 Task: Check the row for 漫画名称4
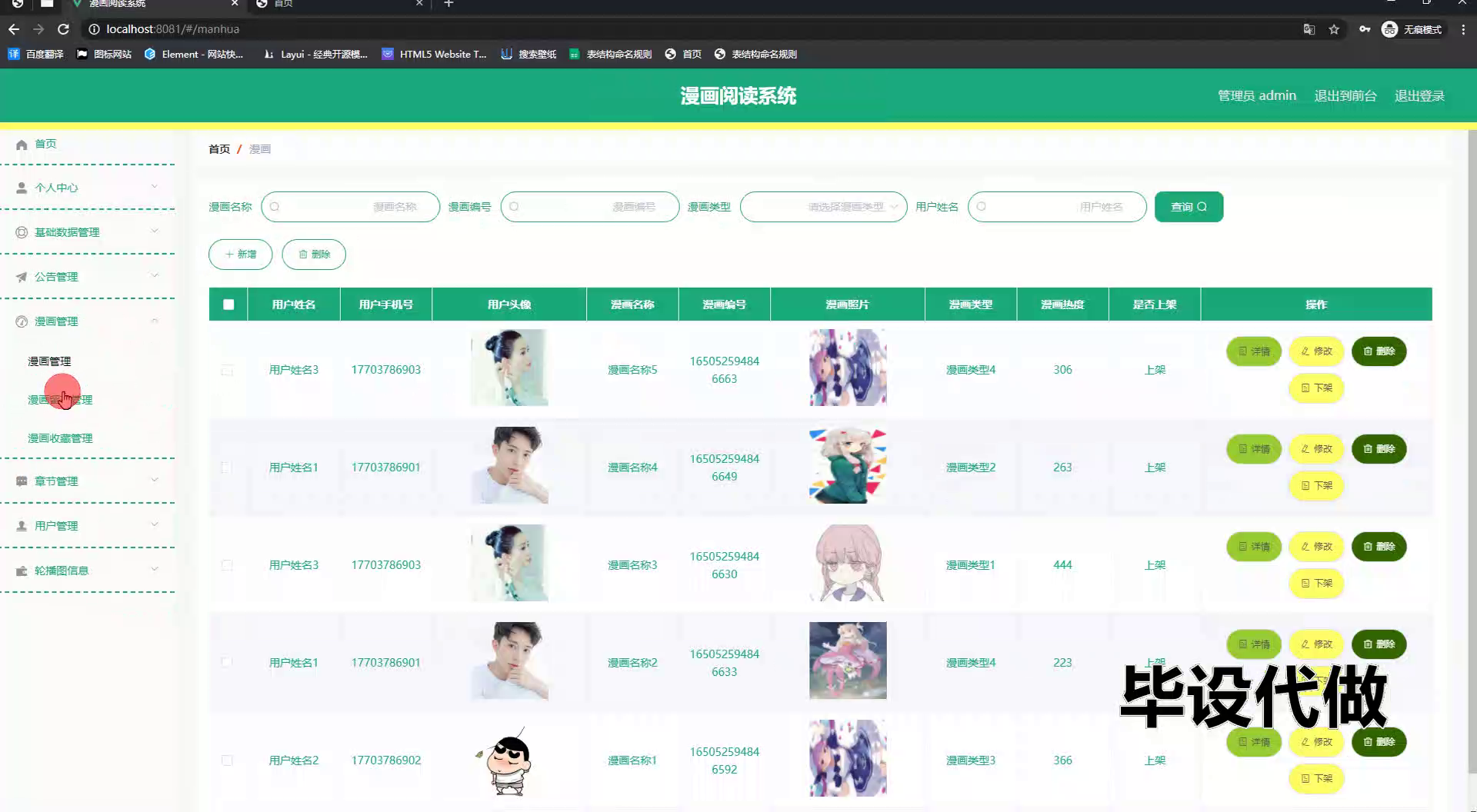(x=227, y=468)
